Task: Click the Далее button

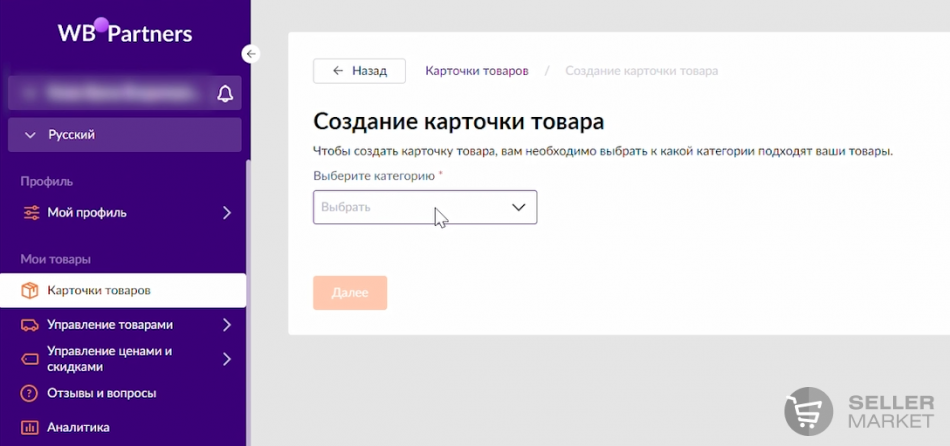Action: click(350, 293)
